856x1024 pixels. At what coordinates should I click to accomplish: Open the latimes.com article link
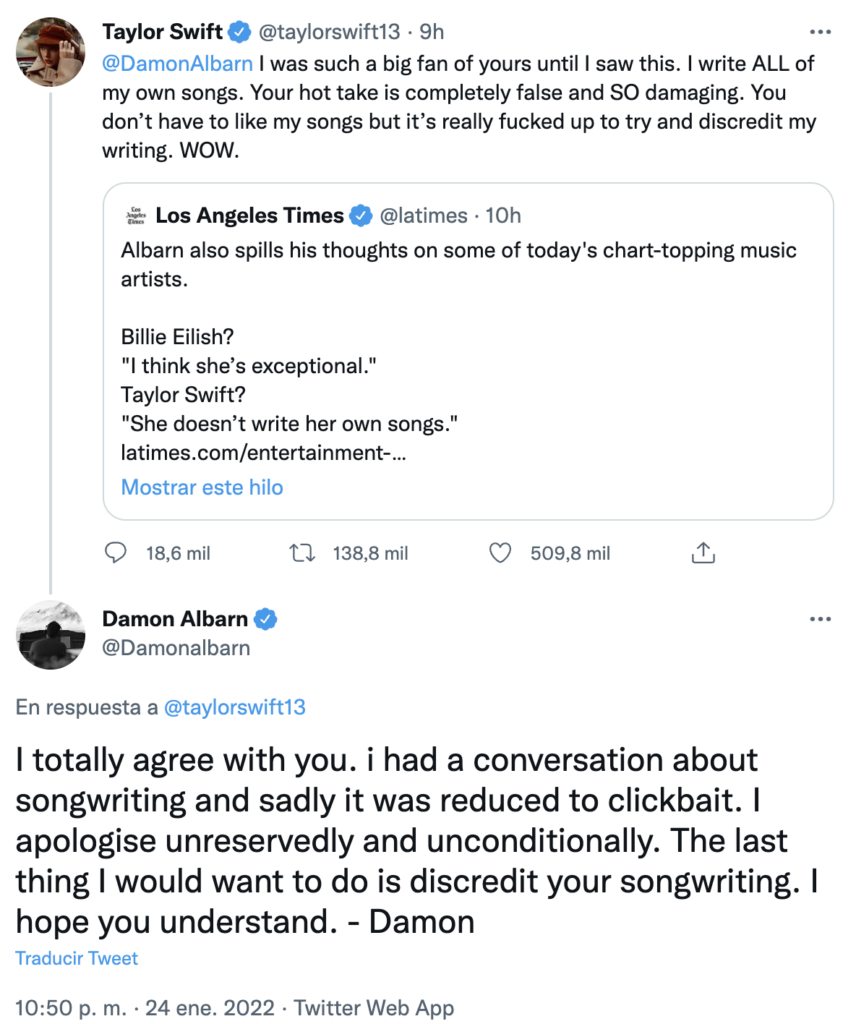pos(263,454)
